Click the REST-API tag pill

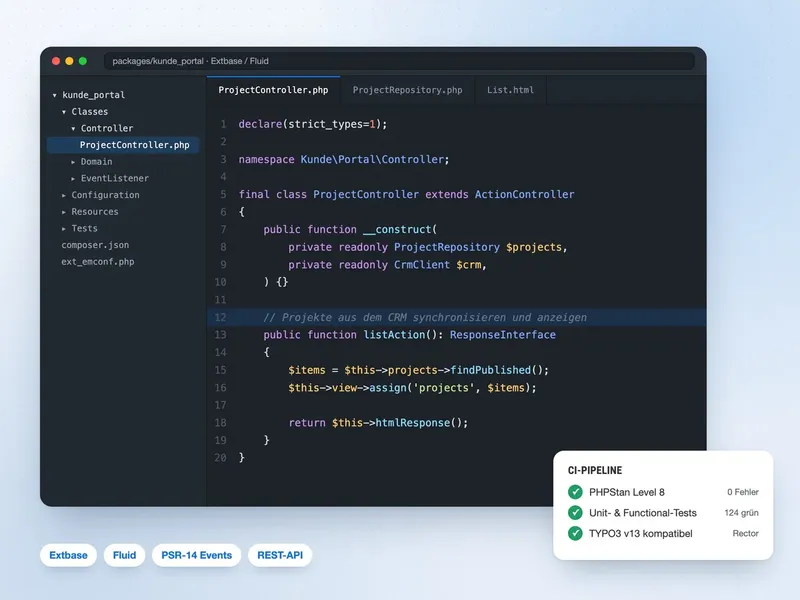tap(280, 555)
